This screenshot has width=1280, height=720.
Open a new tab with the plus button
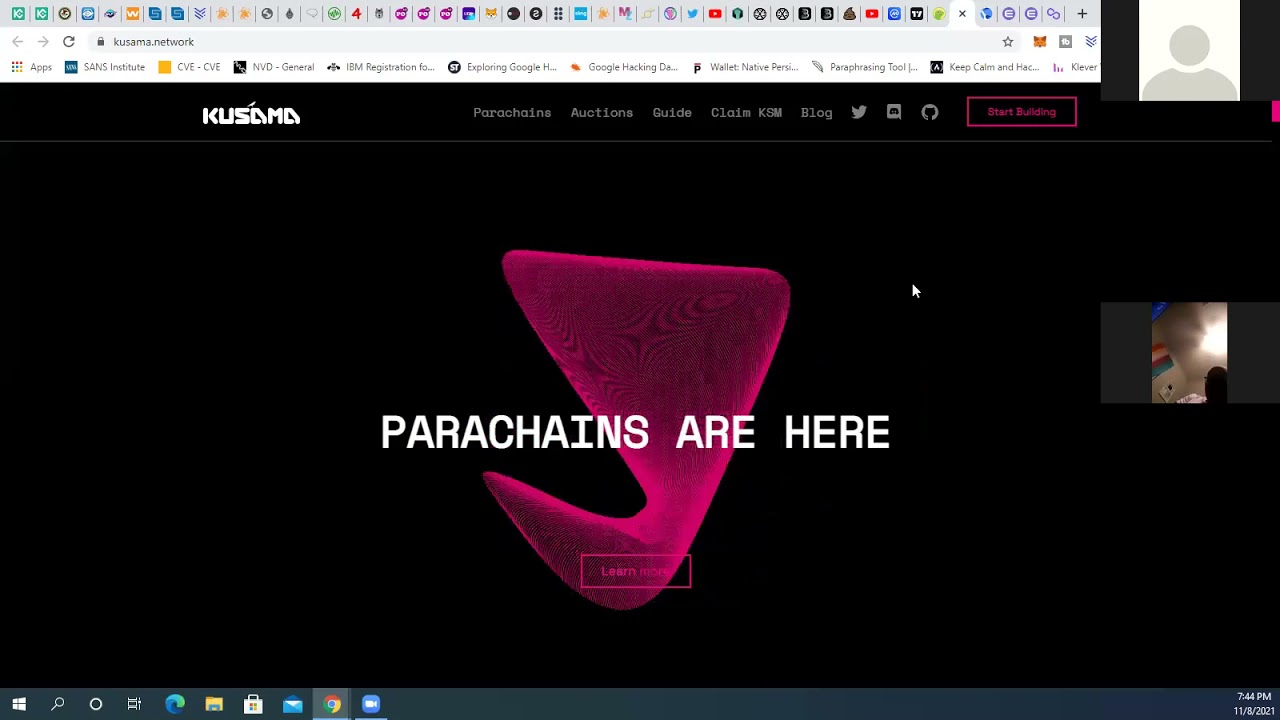coord(1082,14)
